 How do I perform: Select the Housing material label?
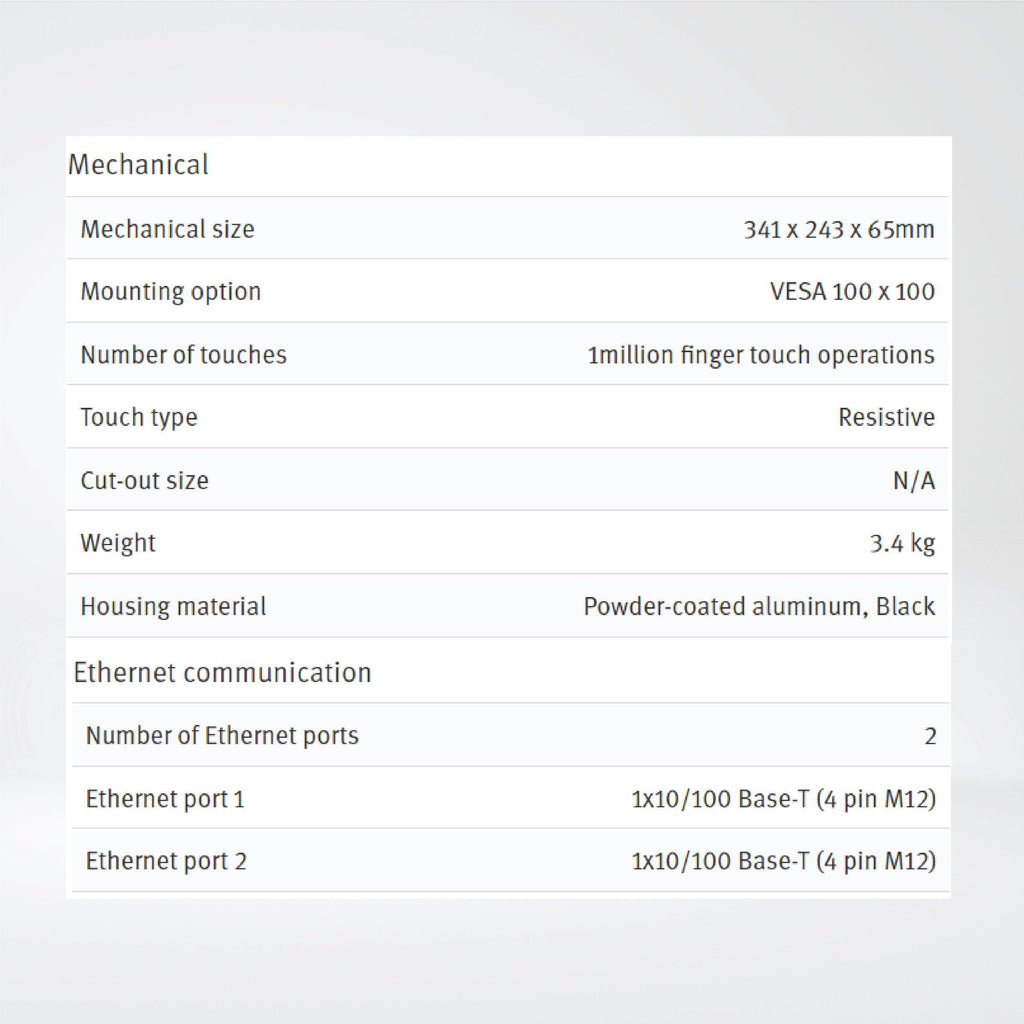point(173,607)
